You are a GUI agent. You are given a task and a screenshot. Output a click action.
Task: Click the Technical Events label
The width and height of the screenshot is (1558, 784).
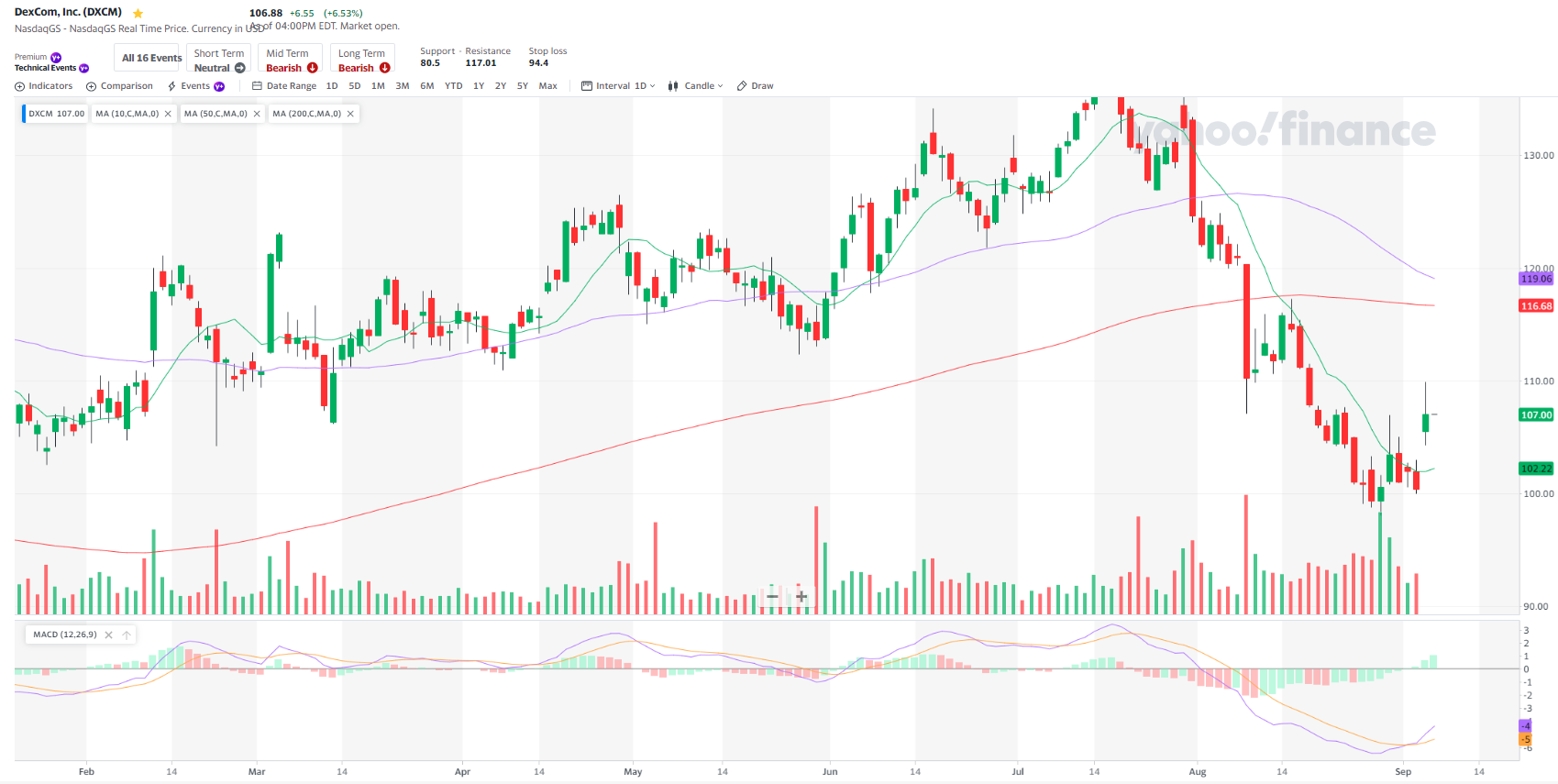point(45,69)
